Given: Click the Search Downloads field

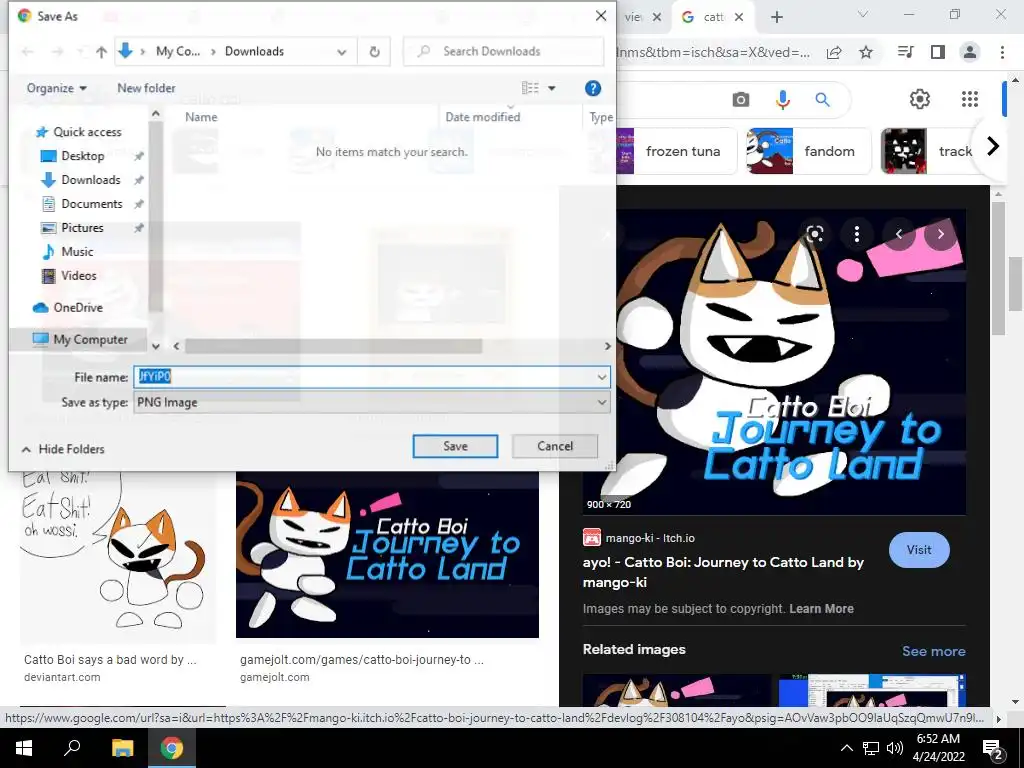Looking at the screenshot, I should [503, 51].
